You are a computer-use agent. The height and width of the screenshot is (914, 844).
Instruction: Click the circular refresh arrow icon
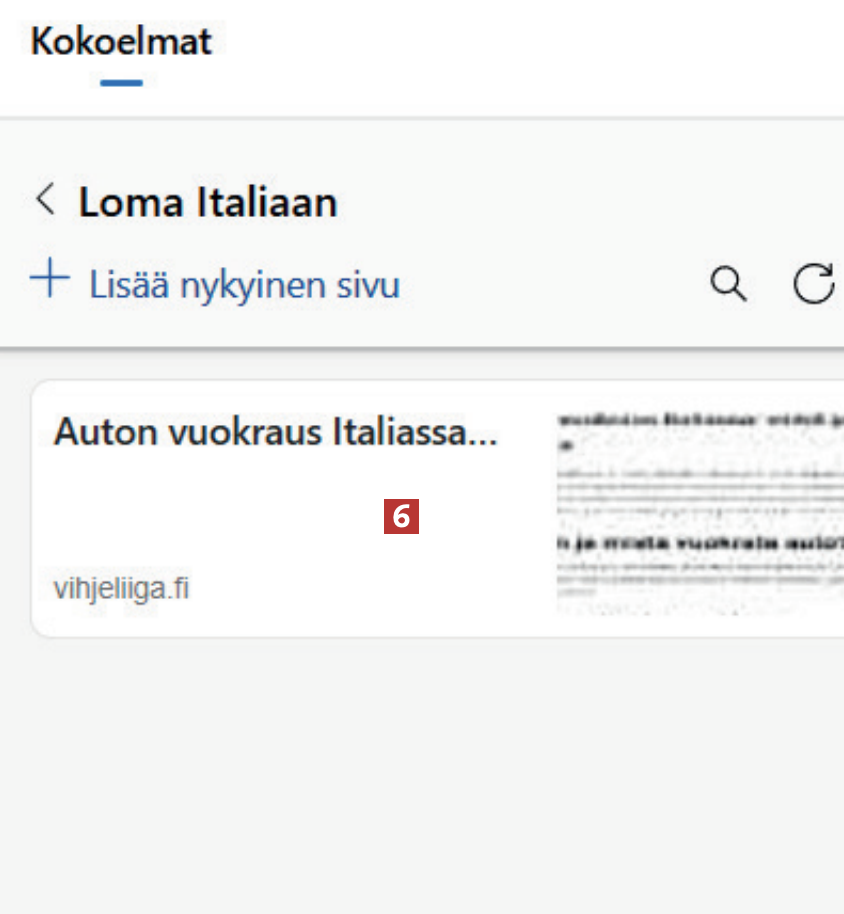(x=813, y=284)
